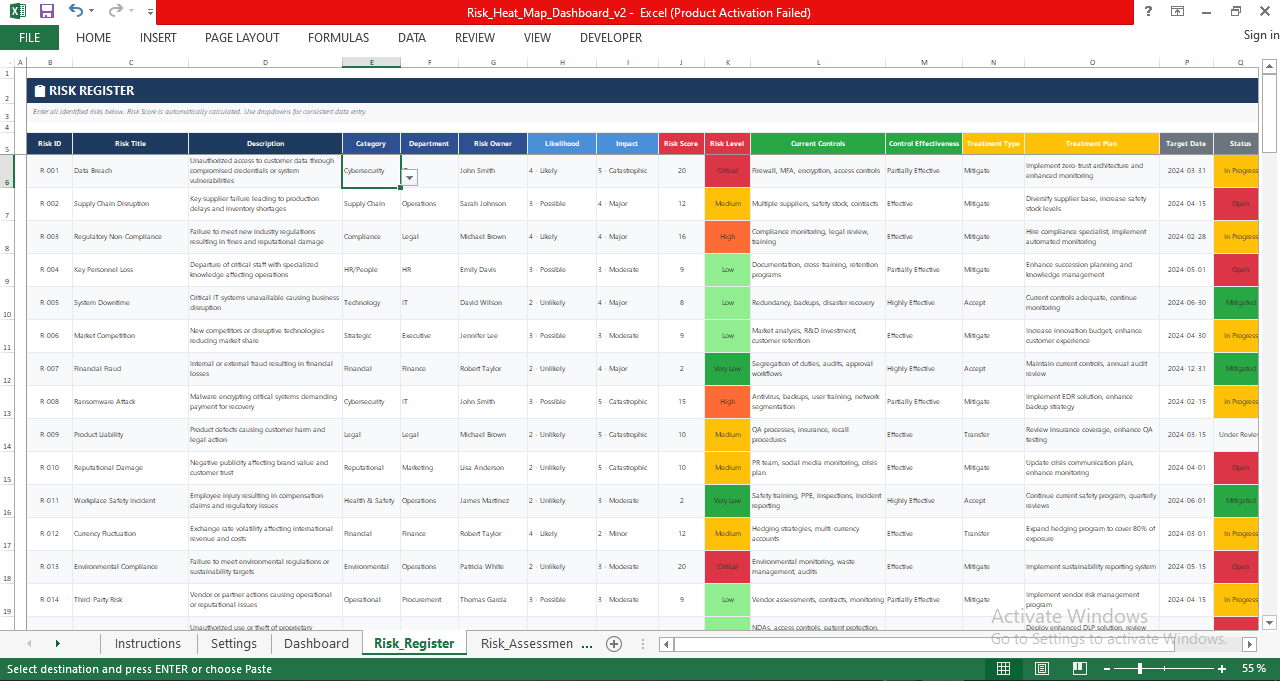Click the Sign in link

coord(1261,35)
